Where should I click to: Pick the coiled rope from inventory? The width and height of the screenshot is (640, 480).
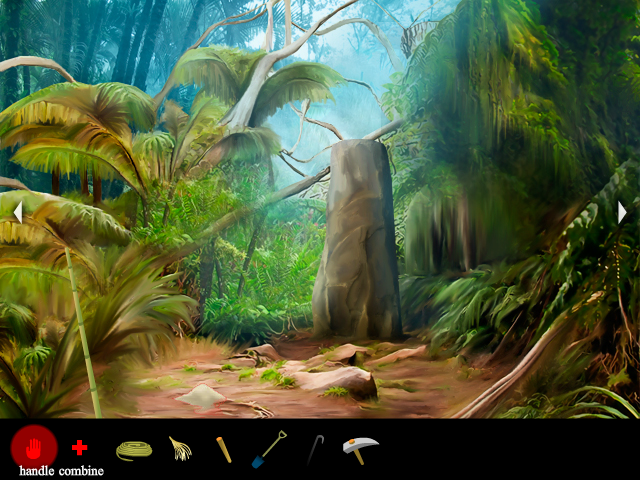[x=134, y=450]
